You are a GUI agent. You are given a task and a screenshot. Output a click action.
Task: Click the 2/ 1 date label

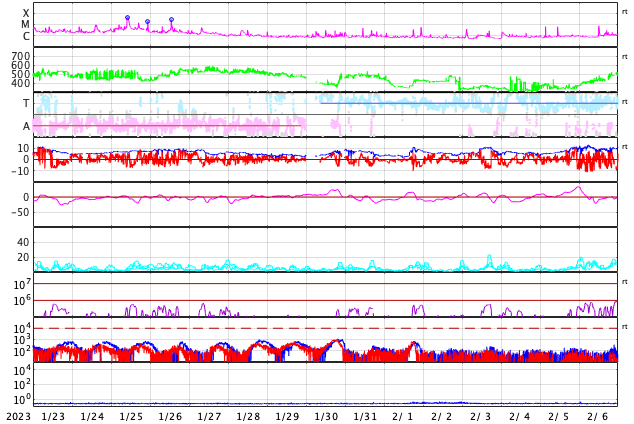tap(402, 416)
